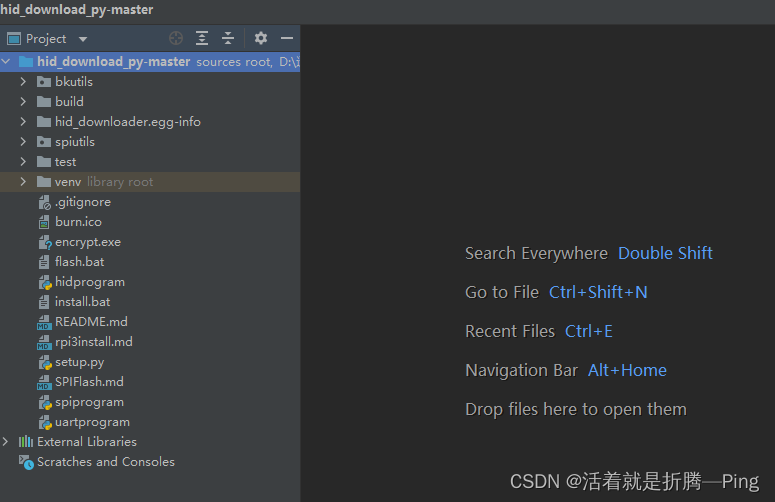Image resolution: width=775 pixels, height=502 pixels.
Task: Select the SPIFlash.md file name
Action: tap(89, 382)
